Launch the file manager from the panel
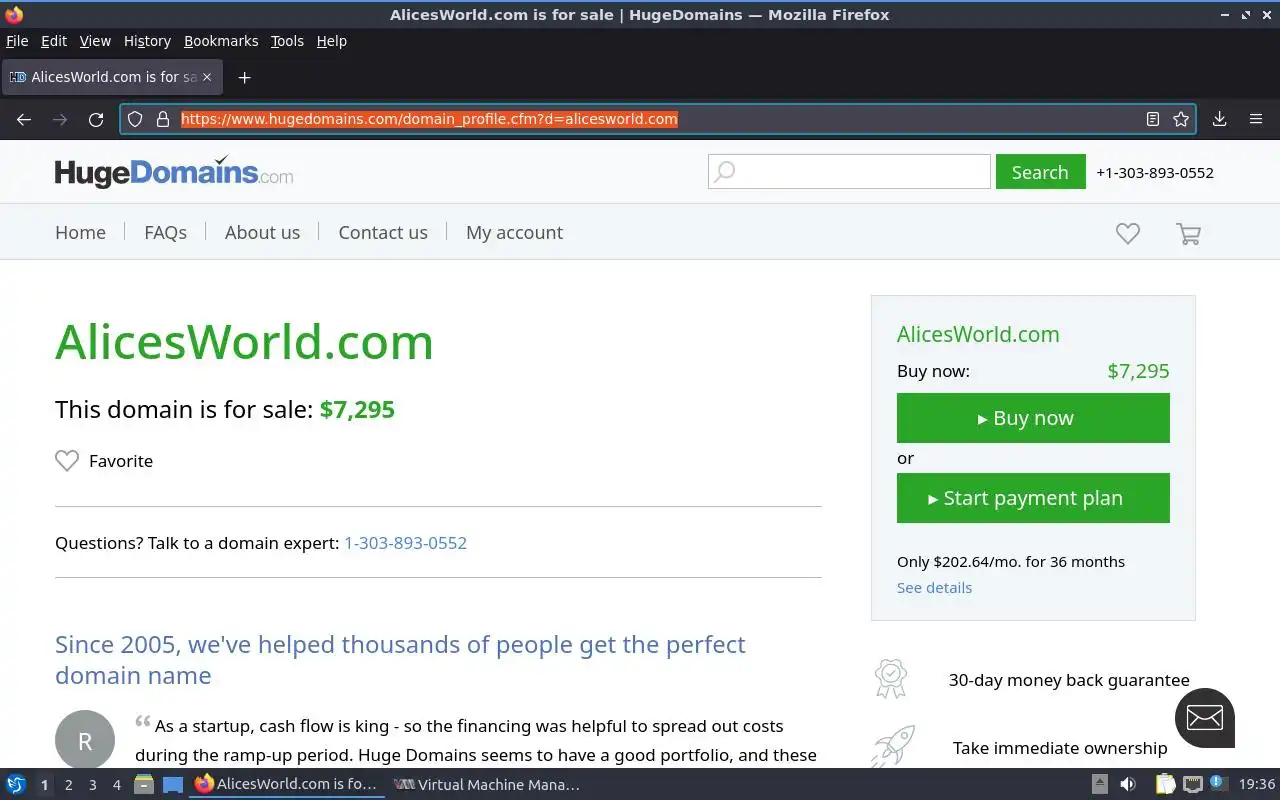Image resolution: width=1280 pixels, height=800 pixels. point(144,785)
